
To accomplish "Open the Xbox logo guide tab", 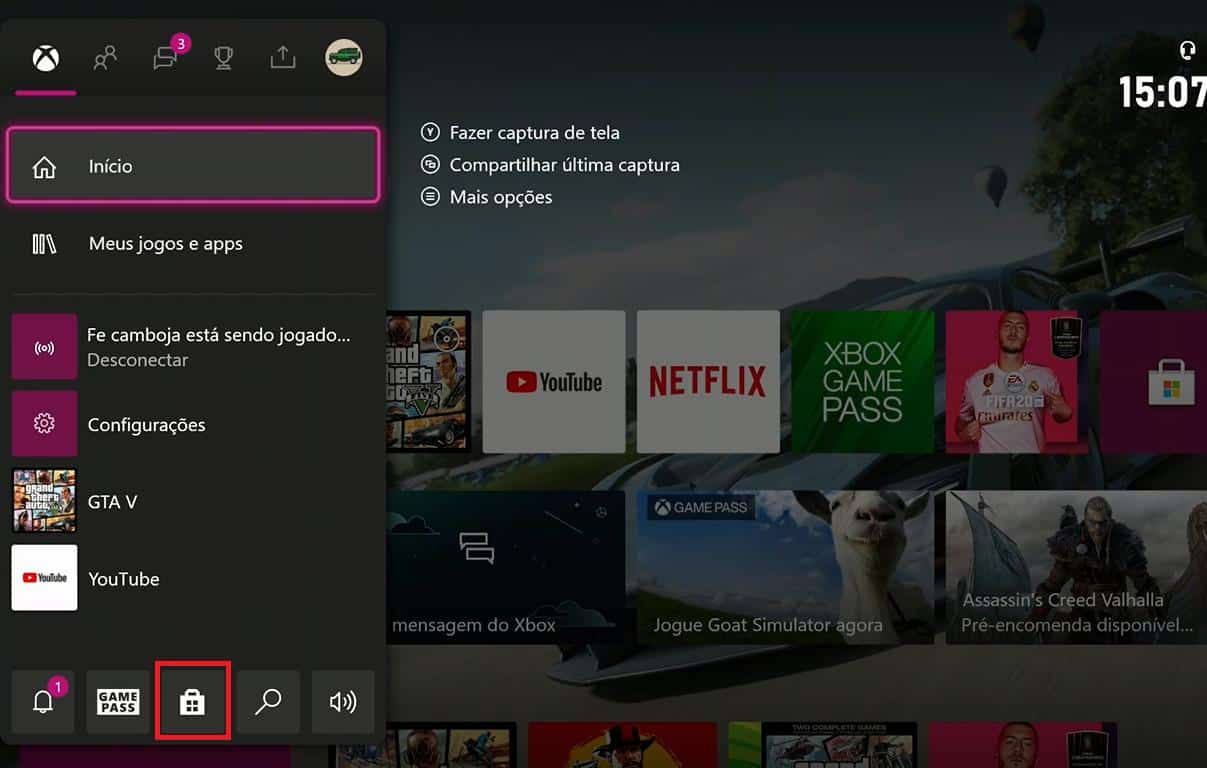I will pos(45,59).
